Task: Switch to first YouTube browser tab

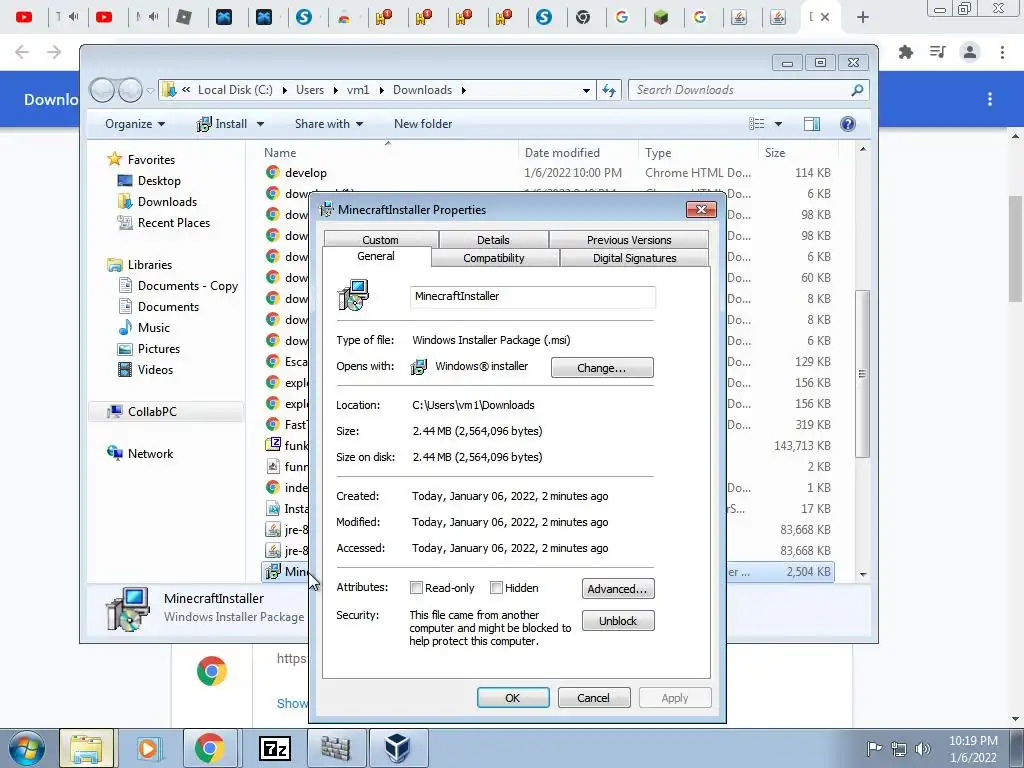Action: pos(24,17)
